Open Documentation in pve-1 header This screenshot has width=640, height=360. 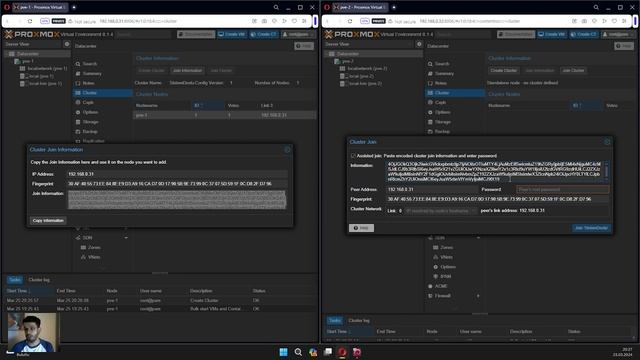(x=196, y=34)
